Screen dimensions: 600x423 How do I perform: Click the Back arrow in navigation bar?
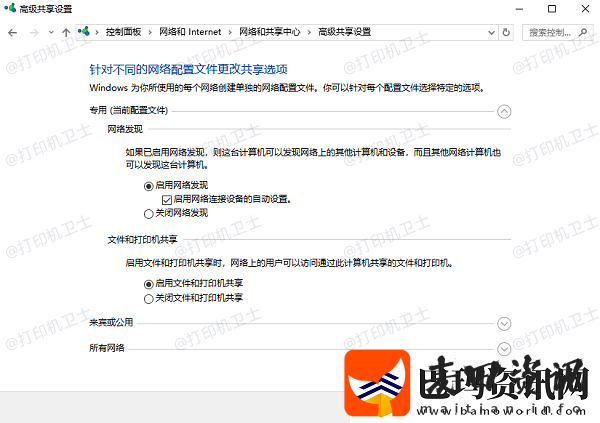[x=13, y=33]
